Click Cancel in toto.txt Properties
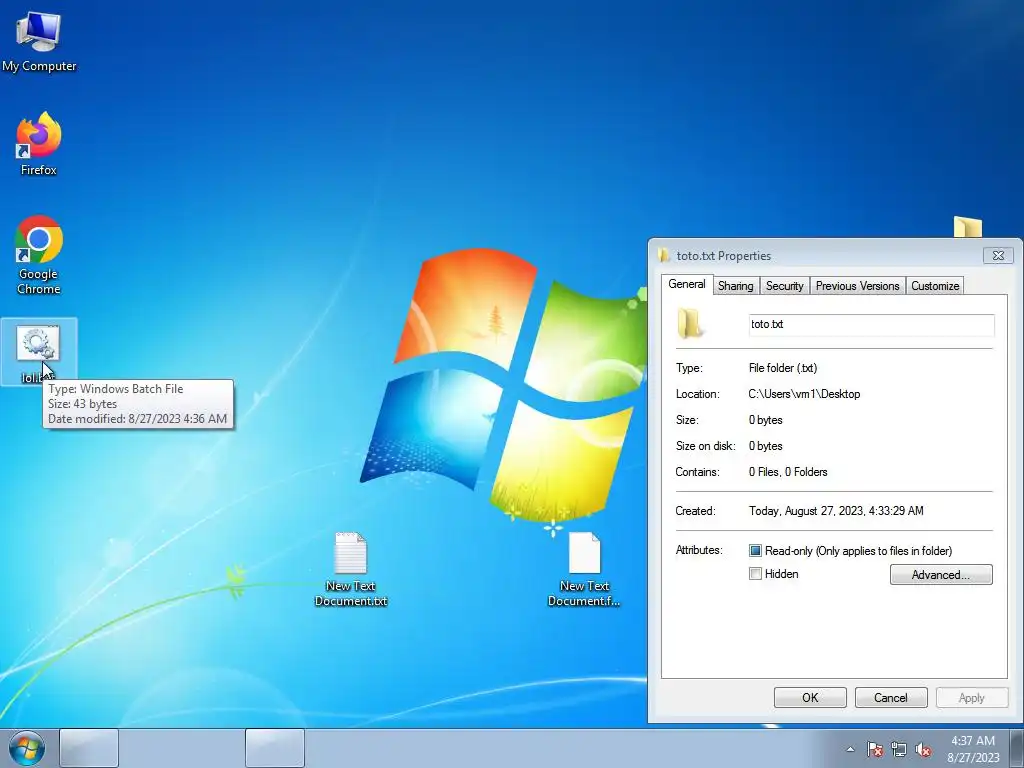1024x768 pixels. coord(891,697)
